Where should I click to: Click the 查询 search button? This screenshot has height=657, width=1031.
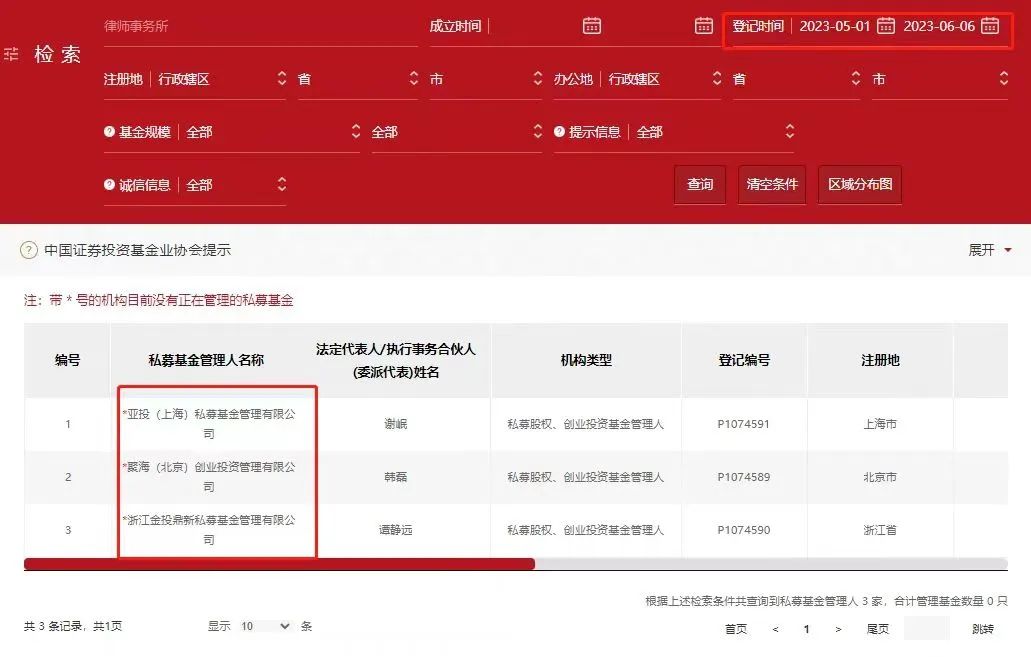[x=700, y=185]
